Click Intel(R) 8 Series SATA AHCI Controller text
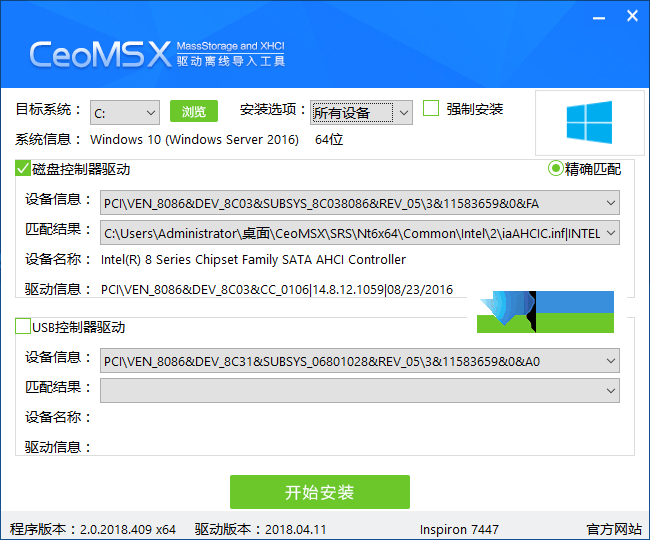The width and height of the screenshot is (650, 540). [x=253, y=259]
